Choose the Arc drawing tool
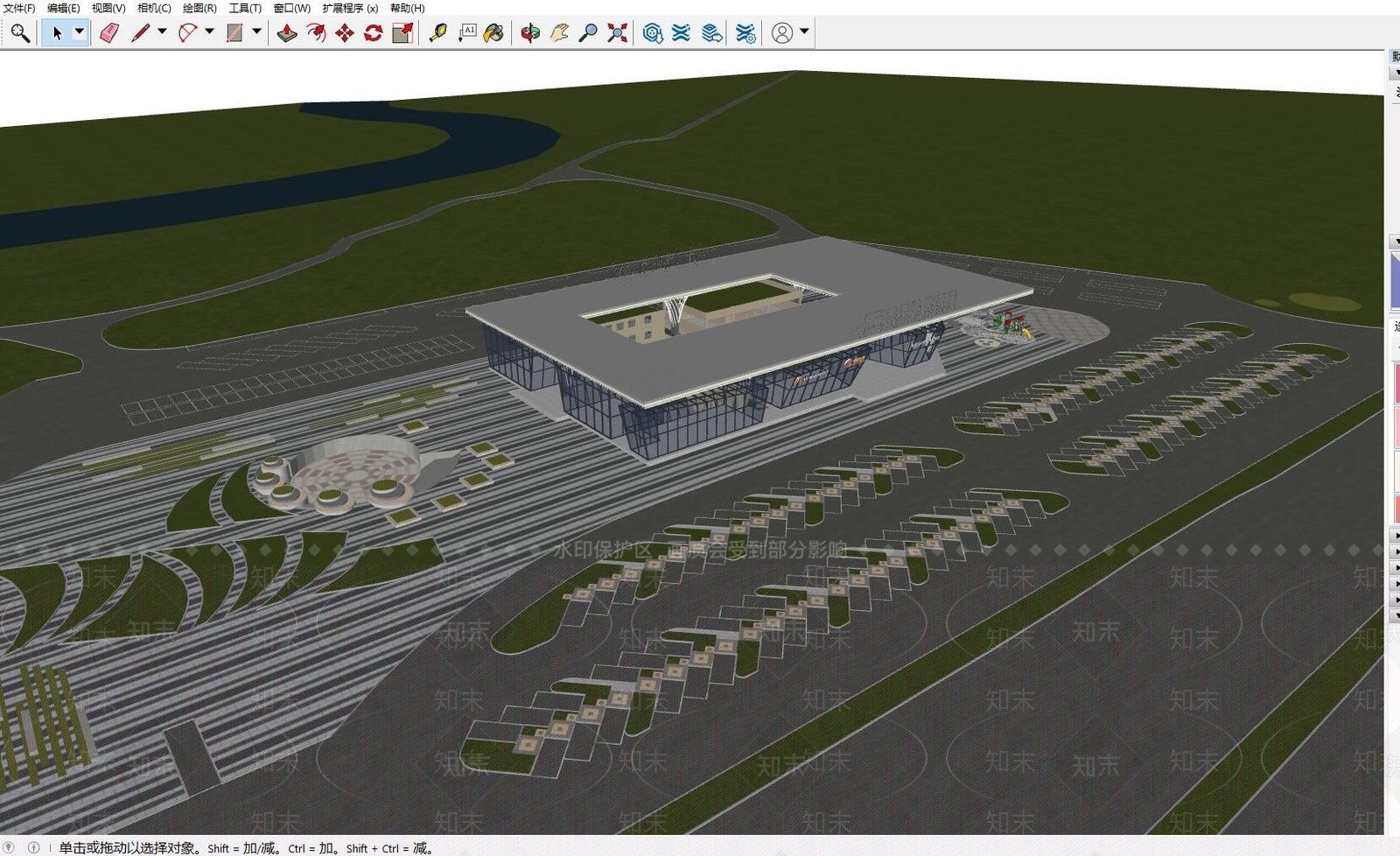 click(187, 33)
